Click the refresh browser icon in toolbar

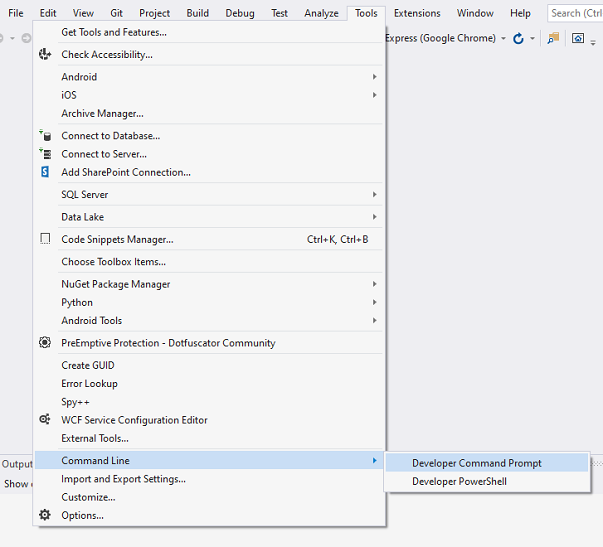518,38
